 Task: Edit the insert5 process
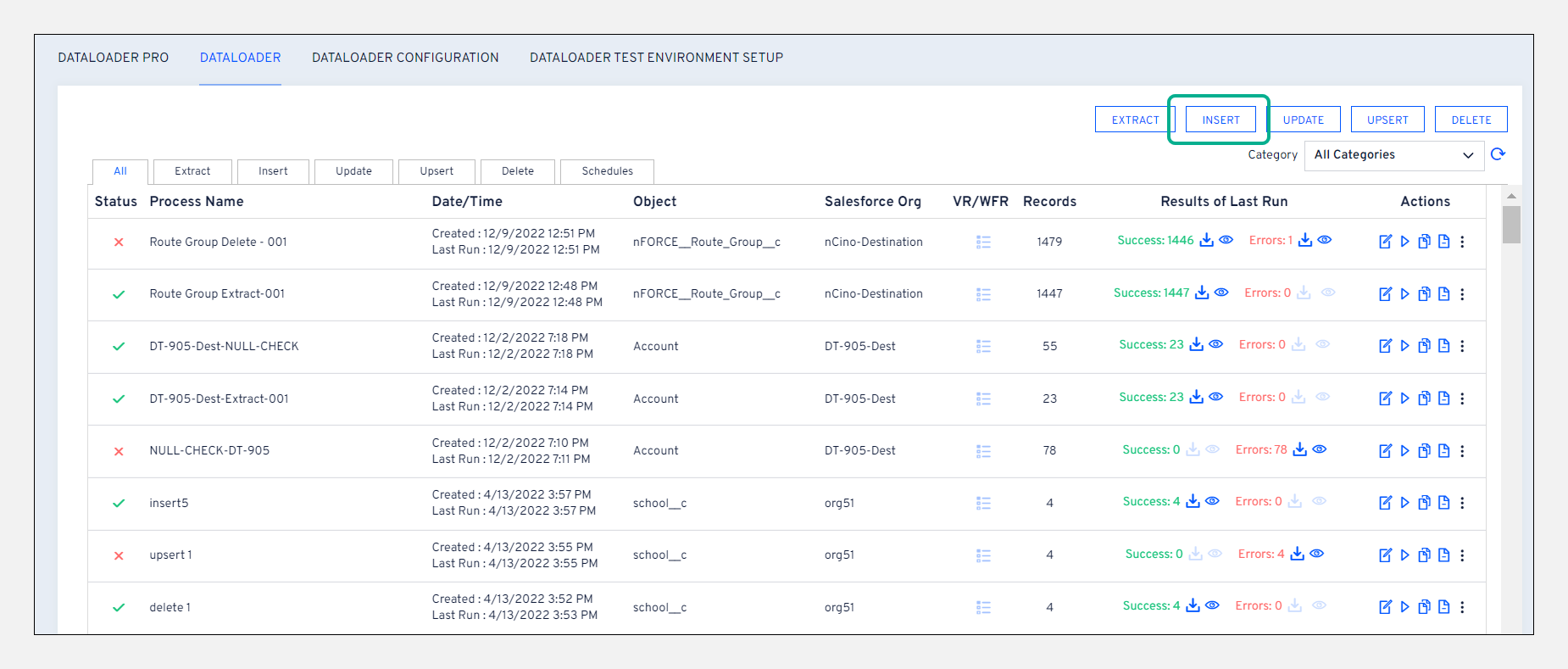pos(1385,503)
